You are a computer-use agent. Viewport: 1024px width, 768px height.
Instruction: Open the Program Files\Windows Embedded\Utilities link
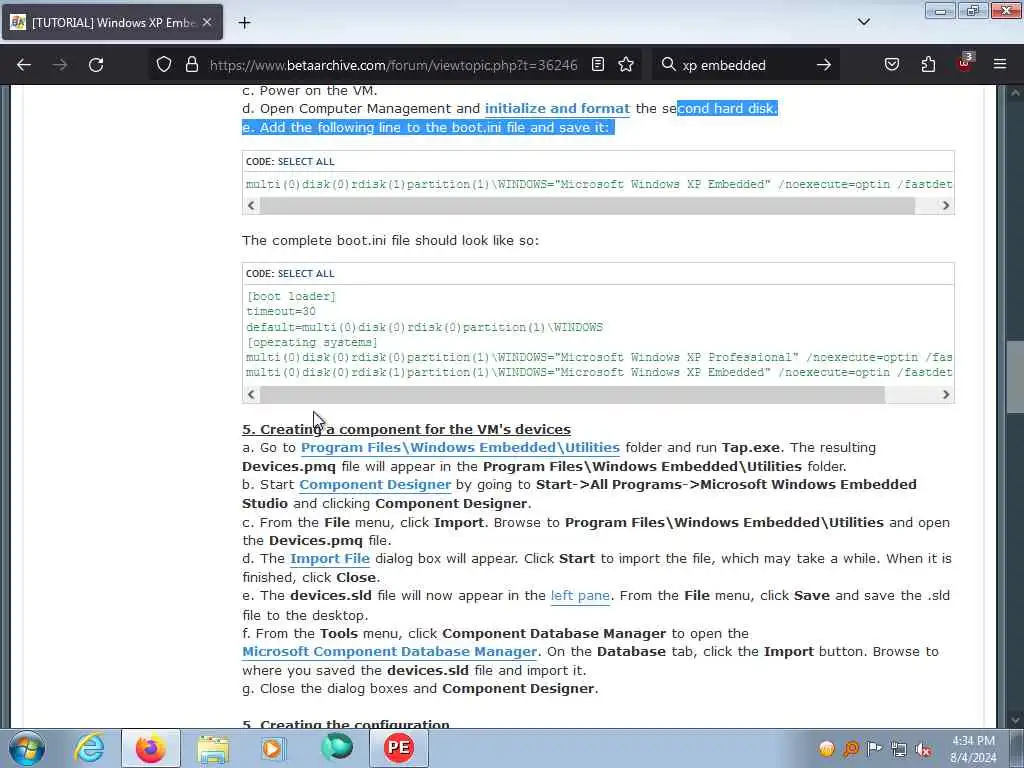(460, 448)
